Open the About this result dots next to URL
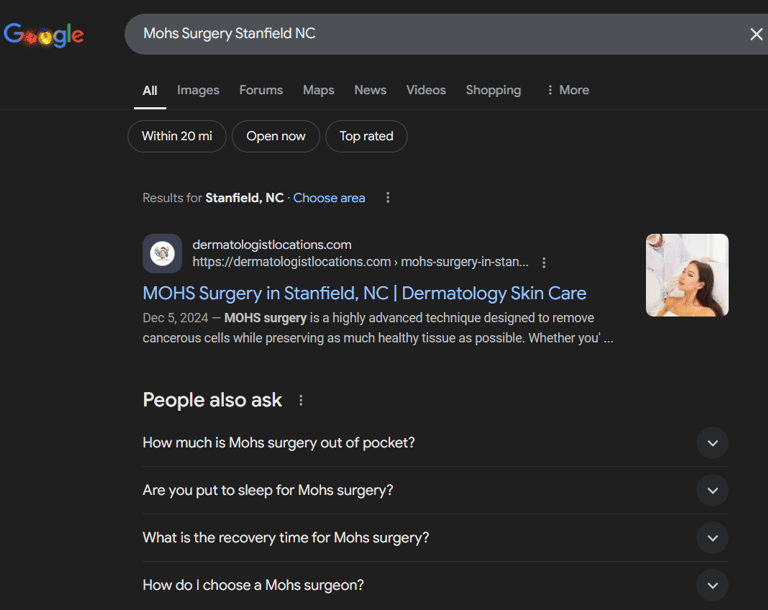The image size is (768, 610). (544, 263)
